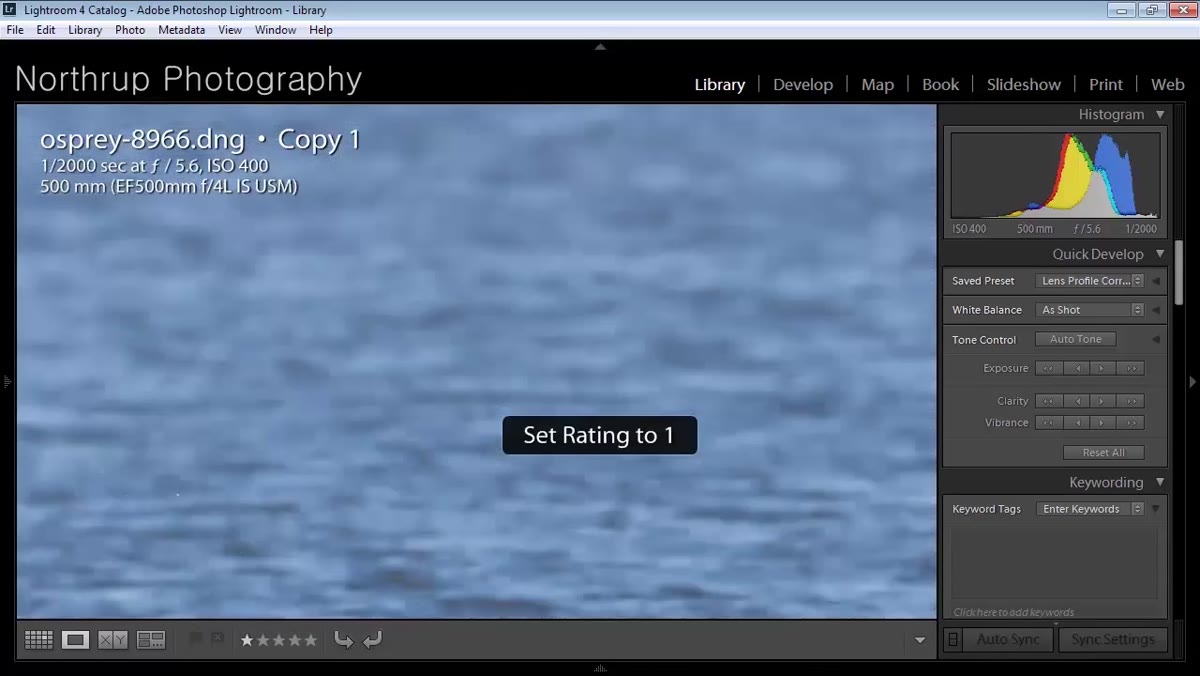Decrease Vibrance by a large step
Image resolution: width=1200 pixels, height=676 pixels.
[x=1048, y=423]
